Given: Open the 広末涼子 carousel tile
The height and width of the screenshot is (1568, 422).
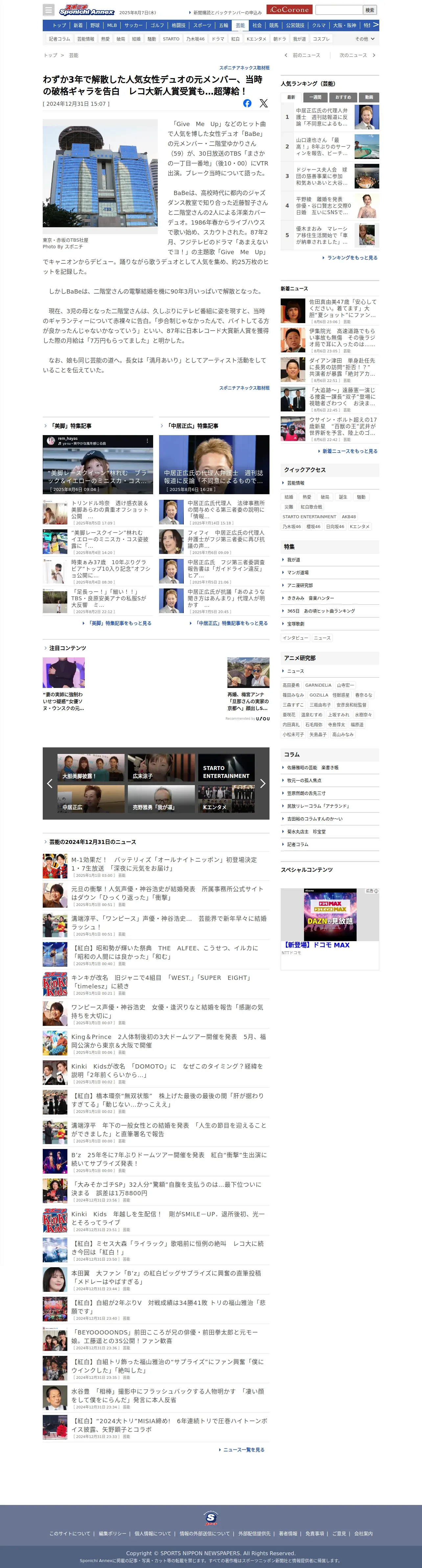Looking at the screenshot, I should pos(161,767).
